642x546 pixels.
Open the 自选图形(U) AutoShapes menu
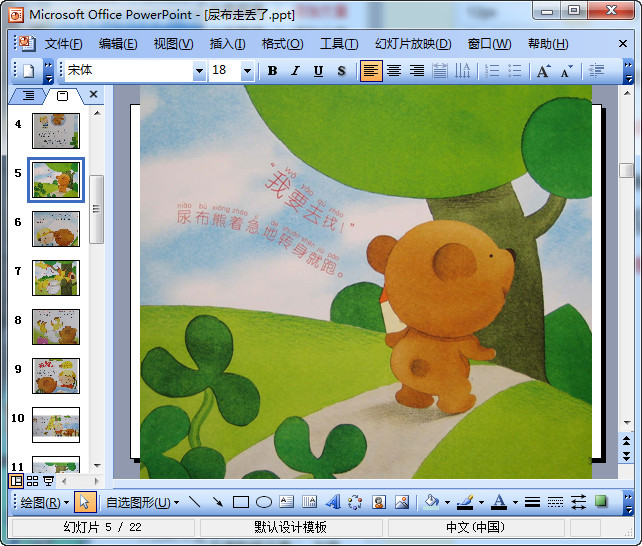tap(142, 502)
